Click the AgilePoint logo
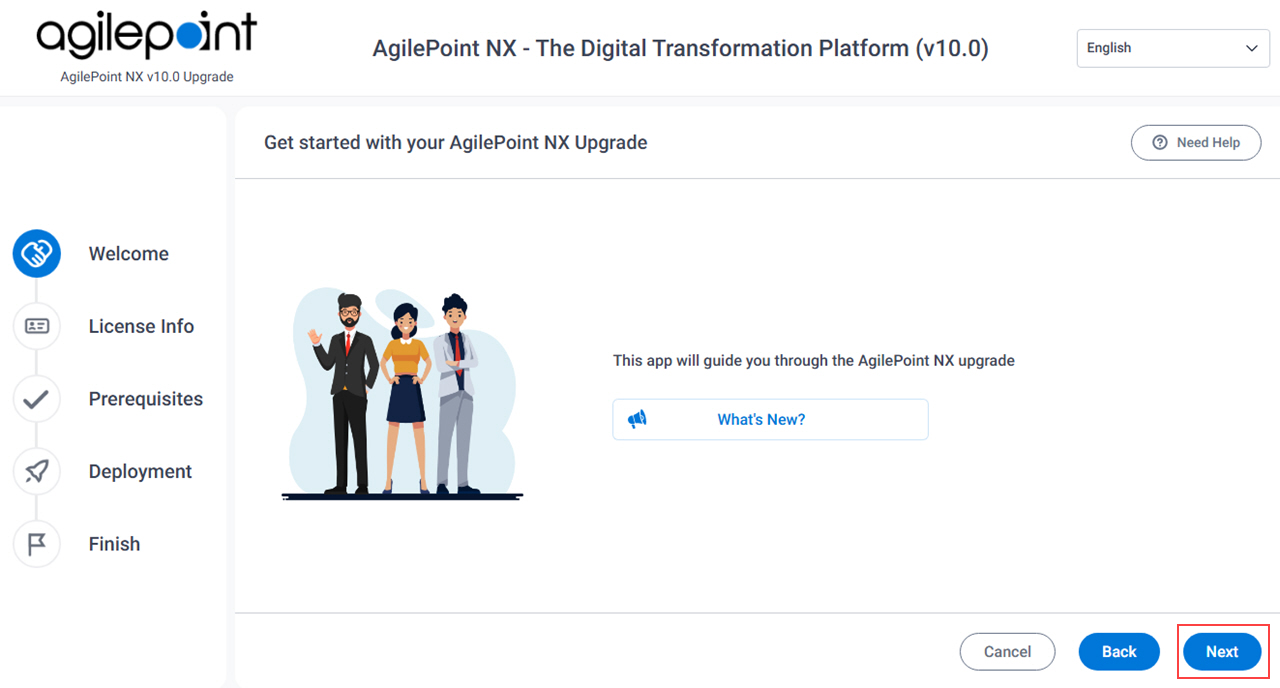1280x688 pixels. pyautogui.click(x=147, y=36)
